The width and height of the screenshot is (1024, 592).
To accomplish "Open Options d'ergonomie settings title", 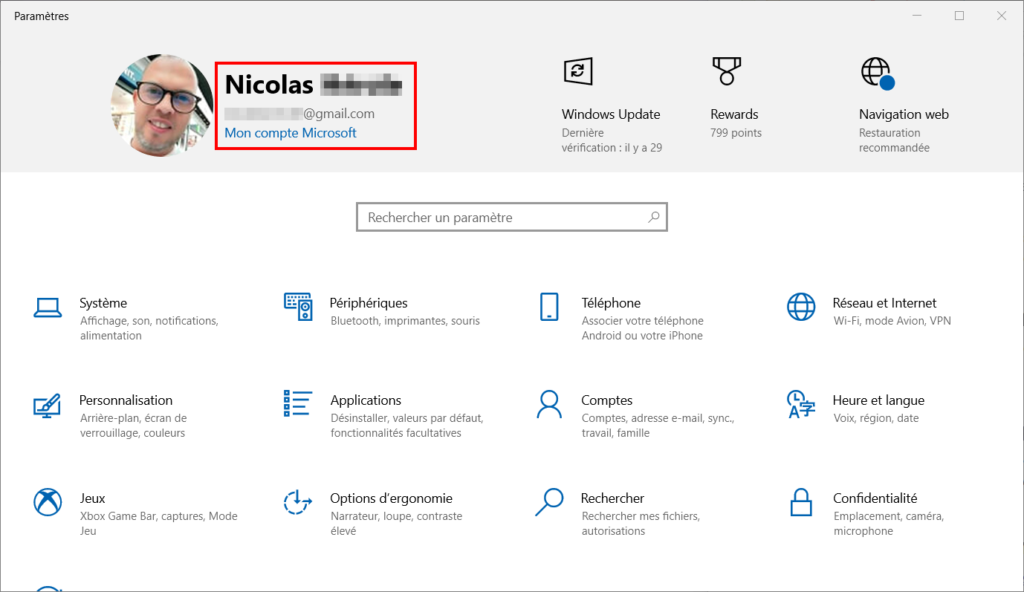I will tap(391, 498).
